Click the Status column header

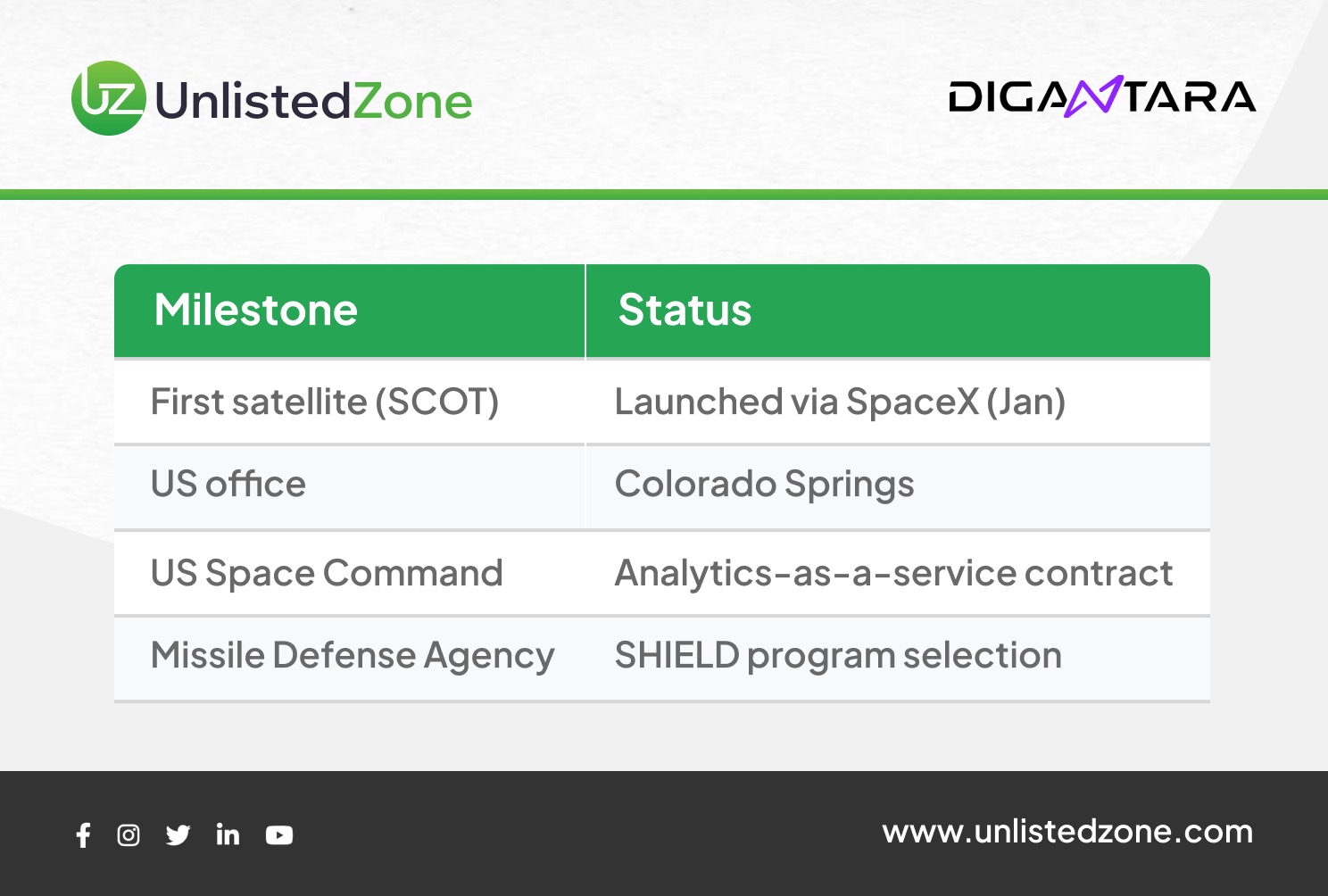685,311
